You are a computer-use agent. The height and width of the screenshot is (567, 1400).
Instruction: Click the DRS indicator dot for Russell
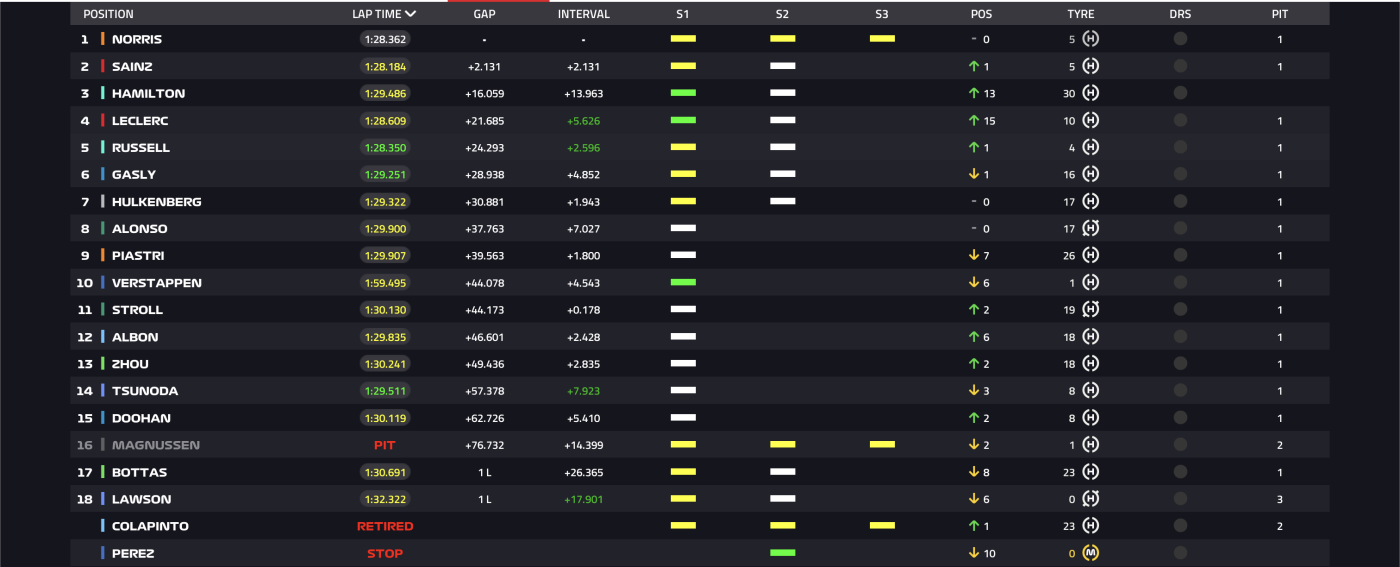[x=1180, y=147]
